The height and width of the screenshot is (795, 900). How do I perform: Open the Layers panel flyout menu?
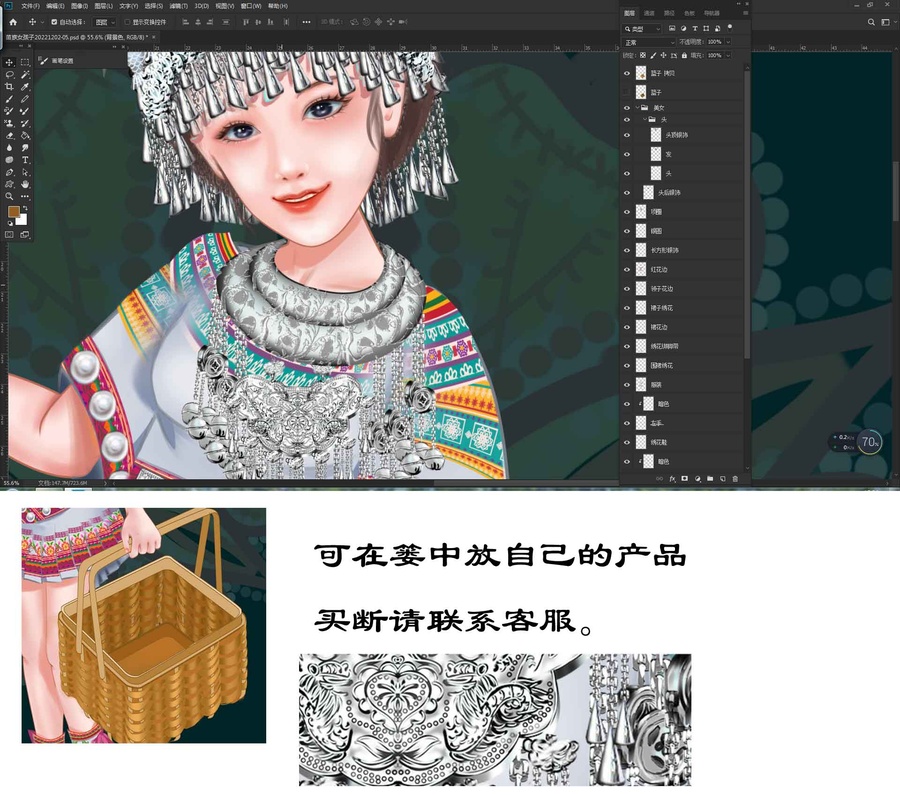point(745,13)
